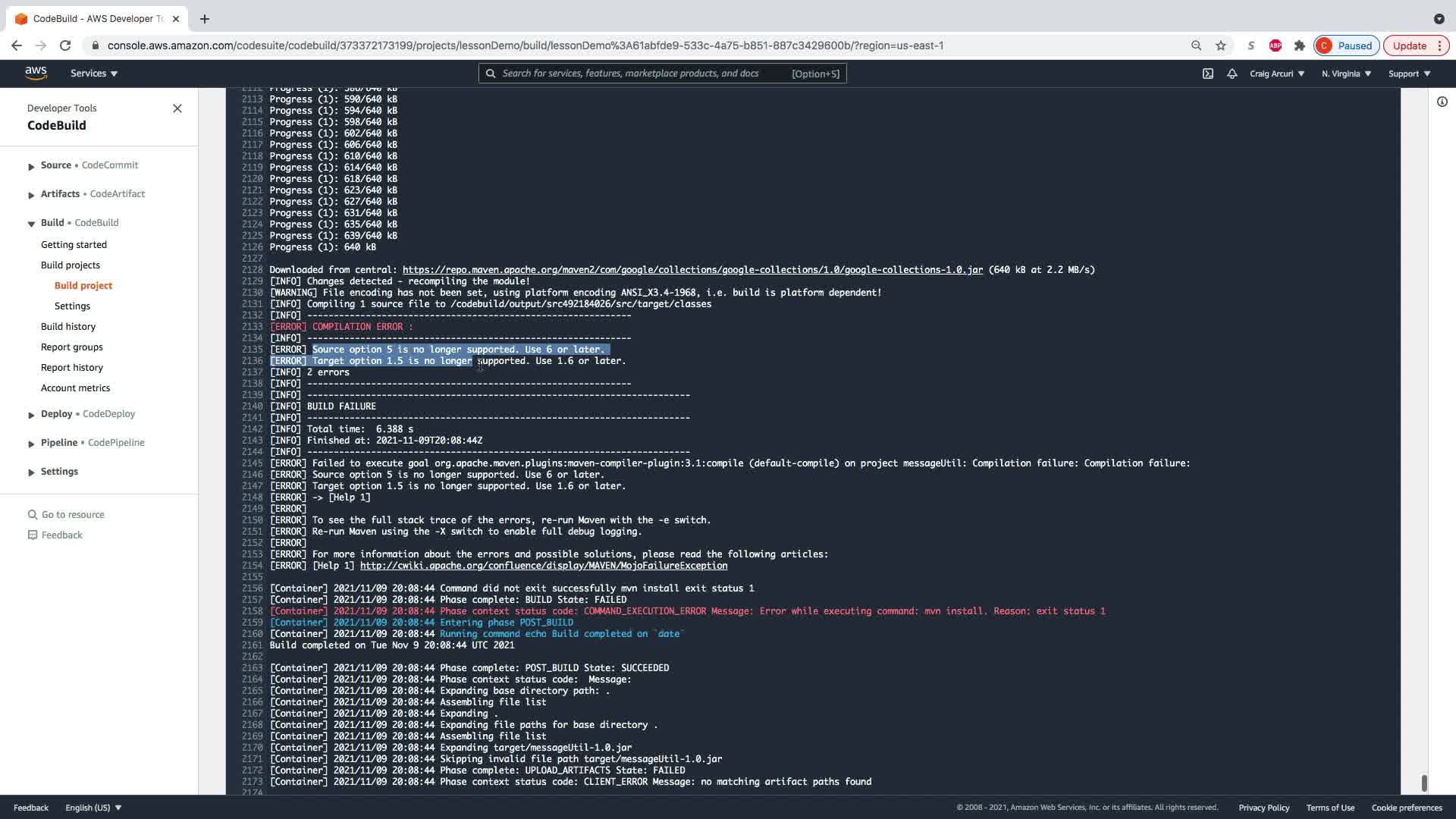1456x819 pixels.
Task: Reload the browser page
Action: 65,45
